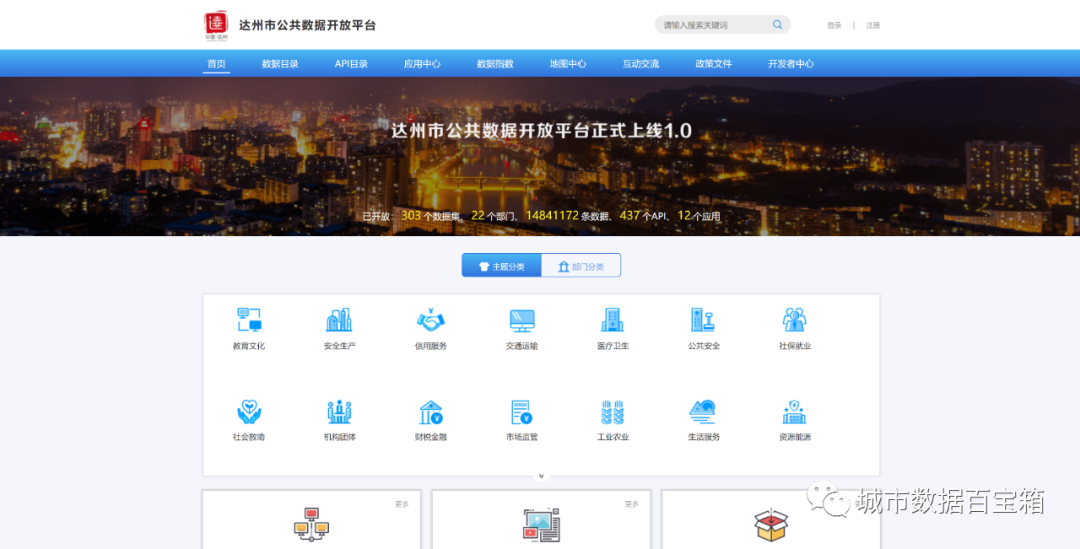Click the site title 达州市公共数据开放平台

click(x=307, y=25)
